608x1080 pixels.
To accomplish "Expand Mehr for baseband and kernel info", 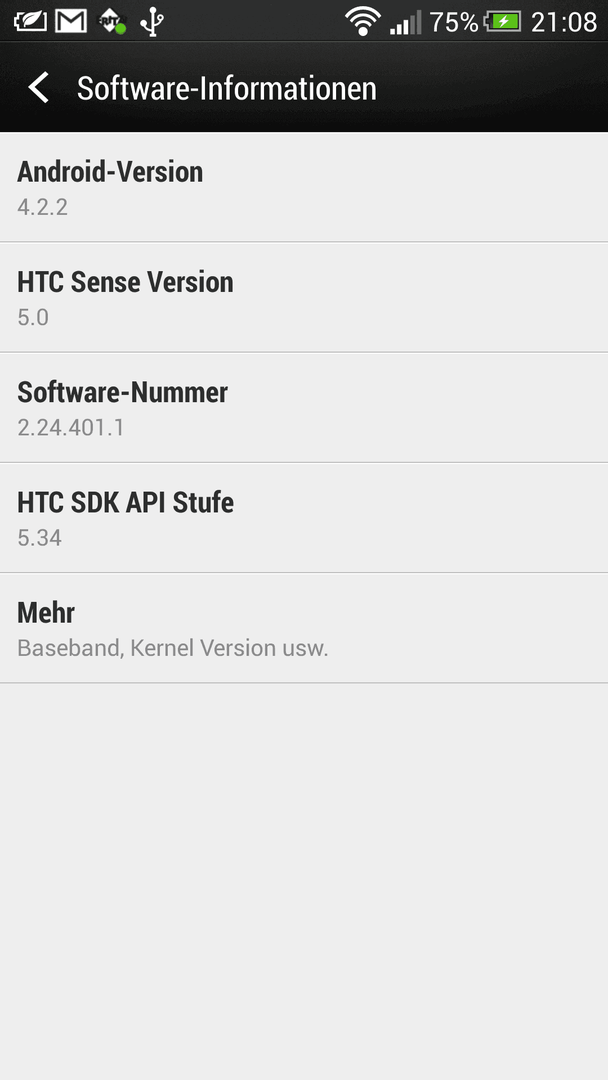I will pyautogui.click(x=304, y=627).
